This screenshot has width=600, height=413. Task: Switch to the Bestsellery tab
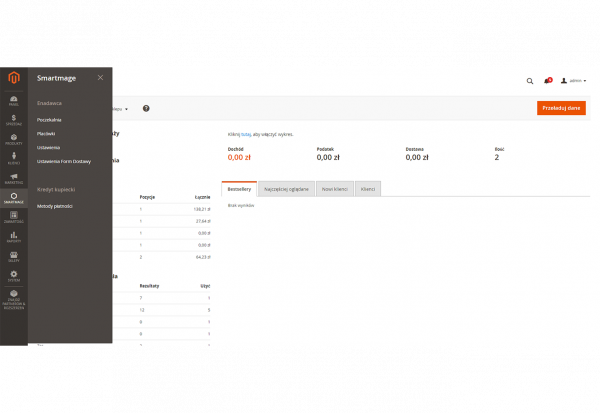[x=239, y=189]
